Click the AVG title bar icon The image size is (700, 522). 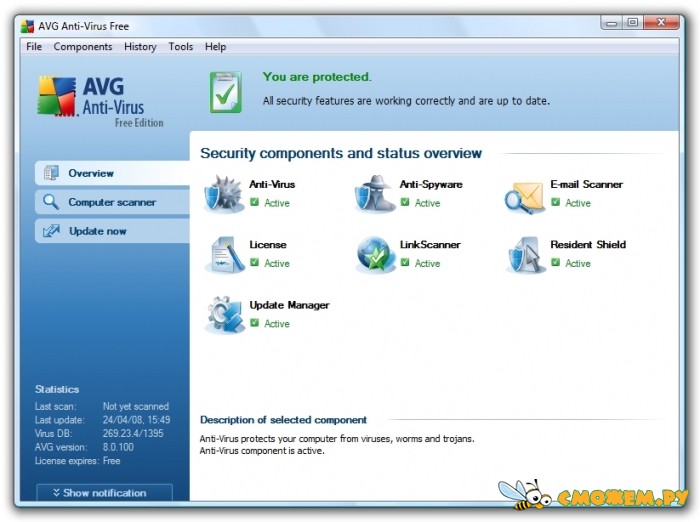click(x=27, y=26)
